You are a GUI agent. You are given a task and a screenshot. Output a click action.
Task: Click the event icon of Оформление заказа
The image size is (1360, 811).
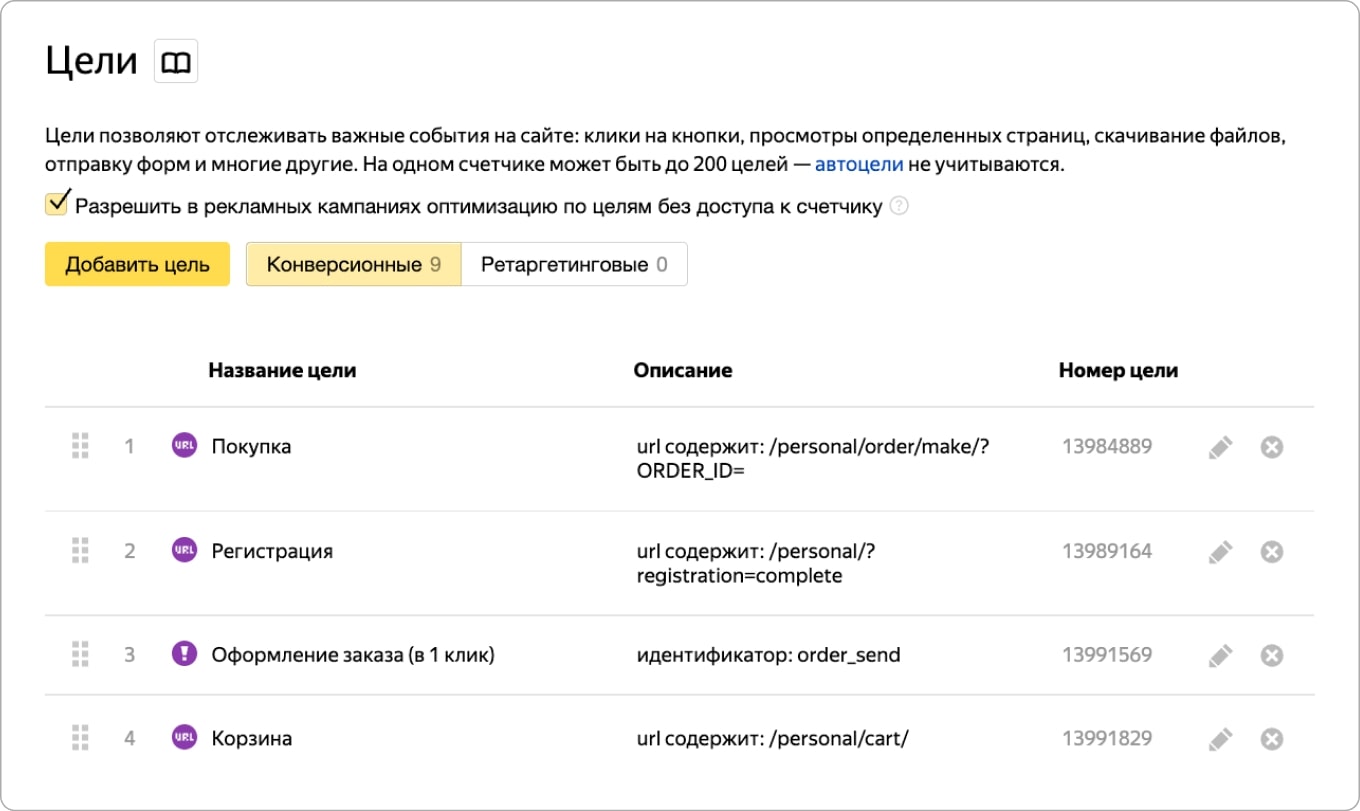point(184,655)
